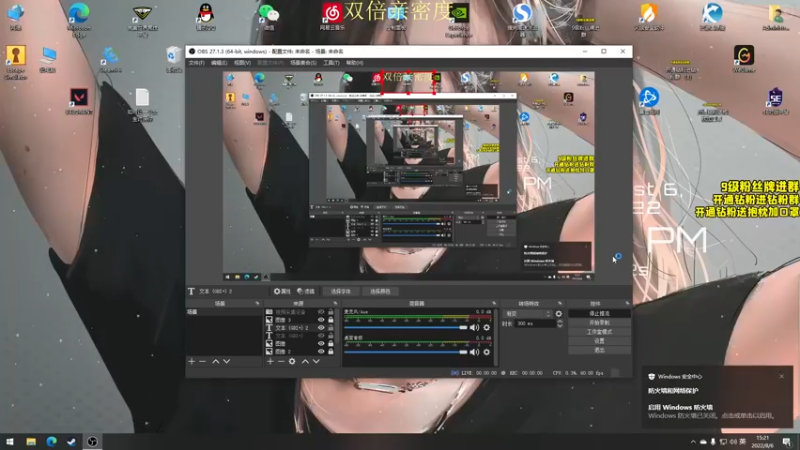Move the scene down in Scenes panel
The width and height of the screenshot is (800, 450).
pos(227,361)
